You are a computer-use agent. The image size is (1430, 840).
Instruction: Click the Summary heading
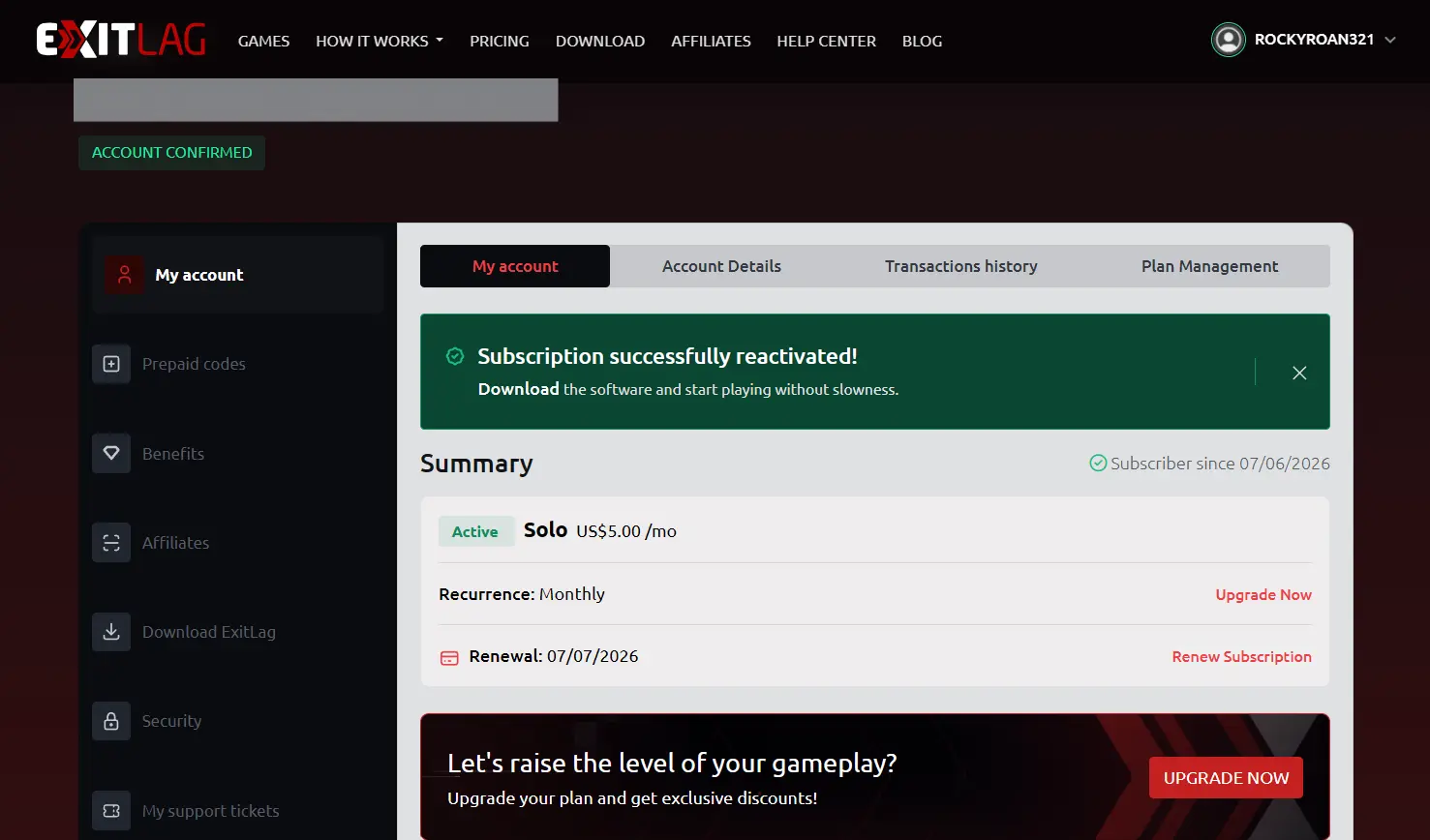coord(476,464)
